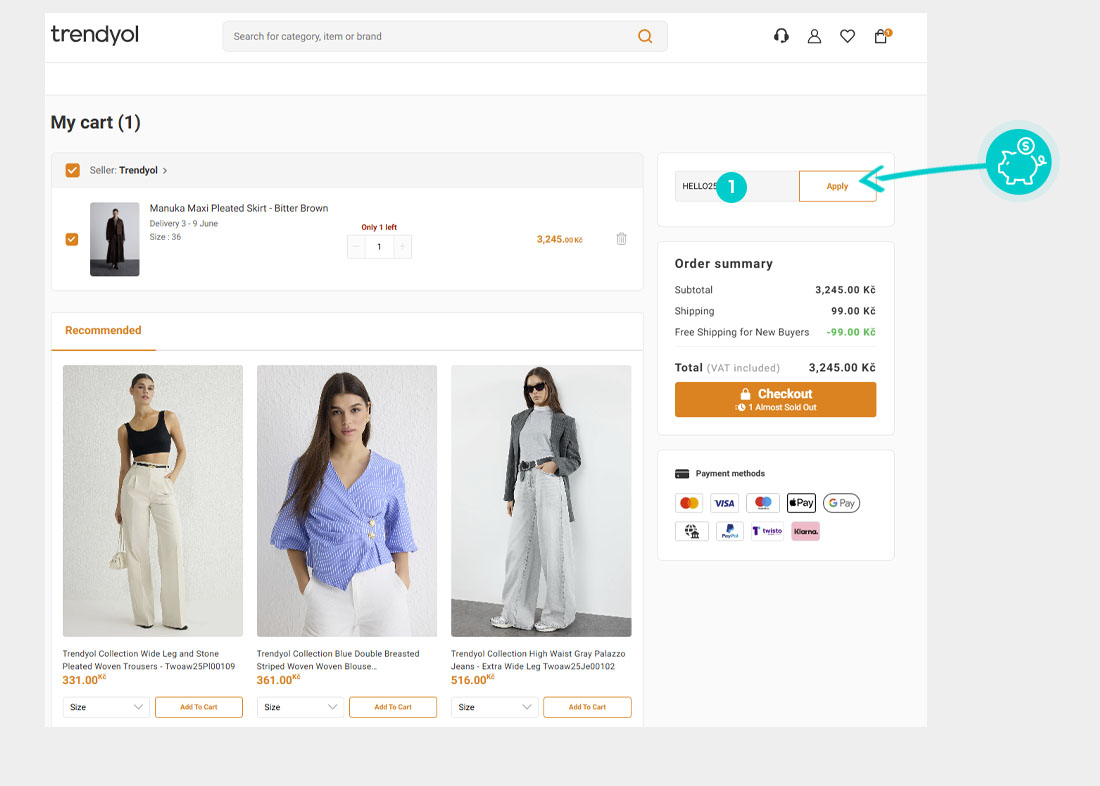Add Wide Leg Trousers to cart
The height and width of the screenshot is (786, 1100).
coord(199,707)
